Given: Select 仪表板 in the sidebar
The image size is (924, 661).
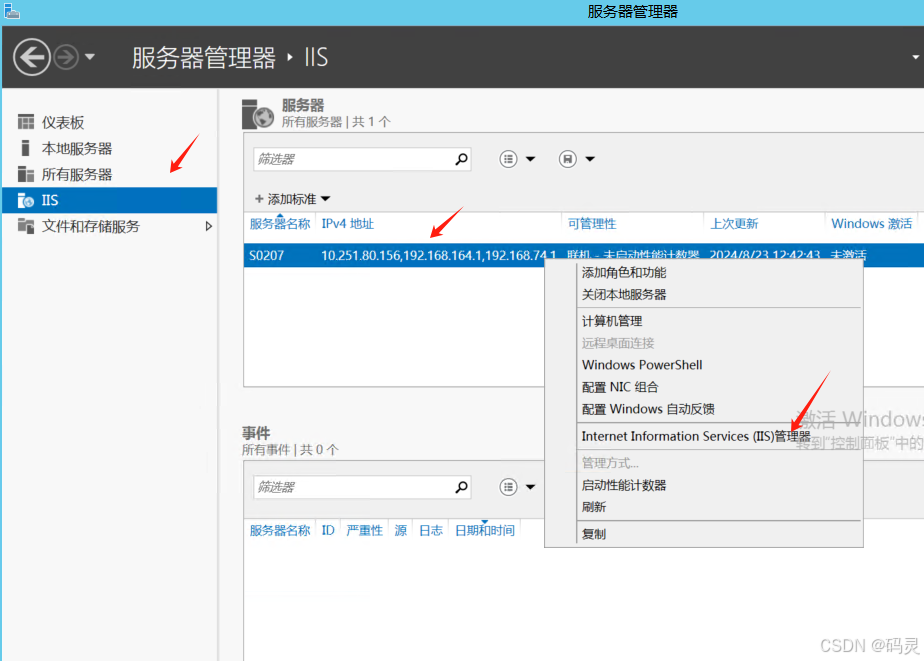Looking at the screenshot, I should [x=63, y=123].
